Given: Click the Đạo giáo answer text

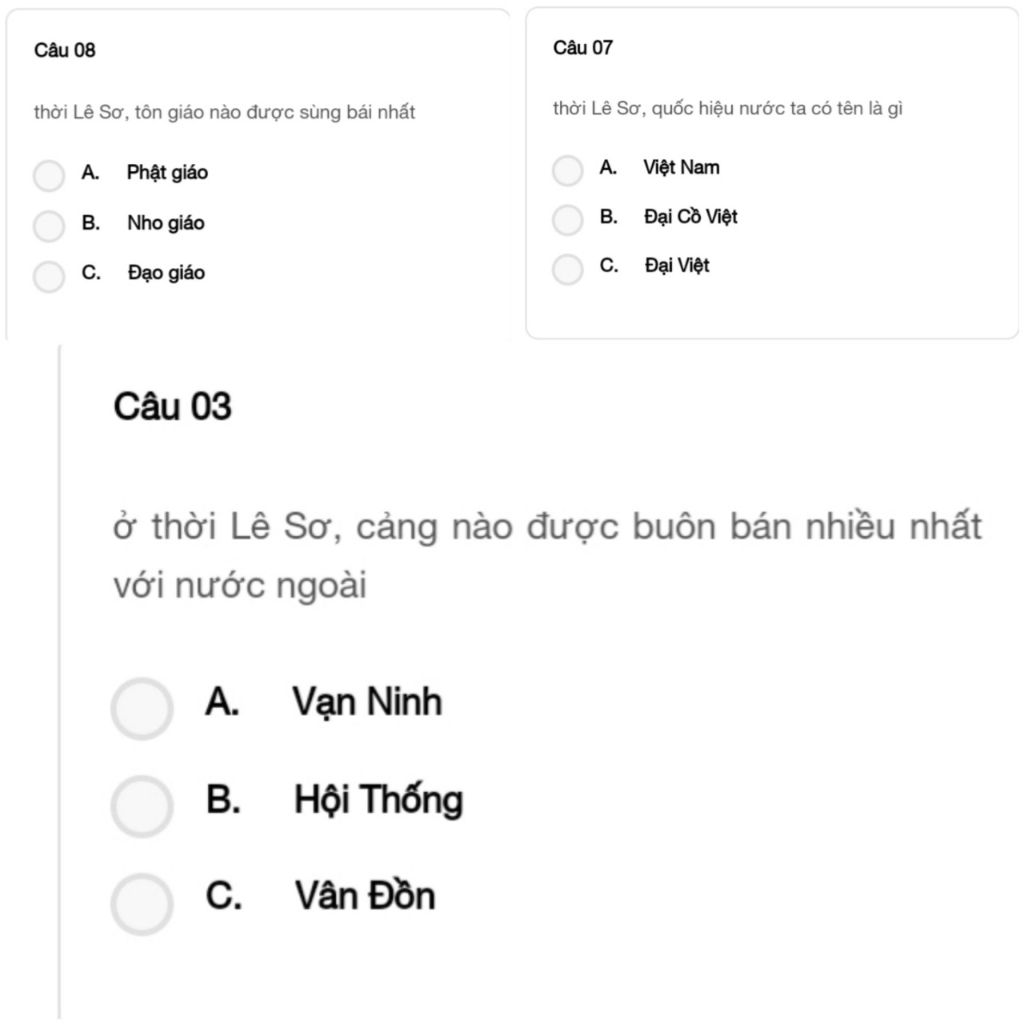Looking at the screenshot, I should click(167, 272).
